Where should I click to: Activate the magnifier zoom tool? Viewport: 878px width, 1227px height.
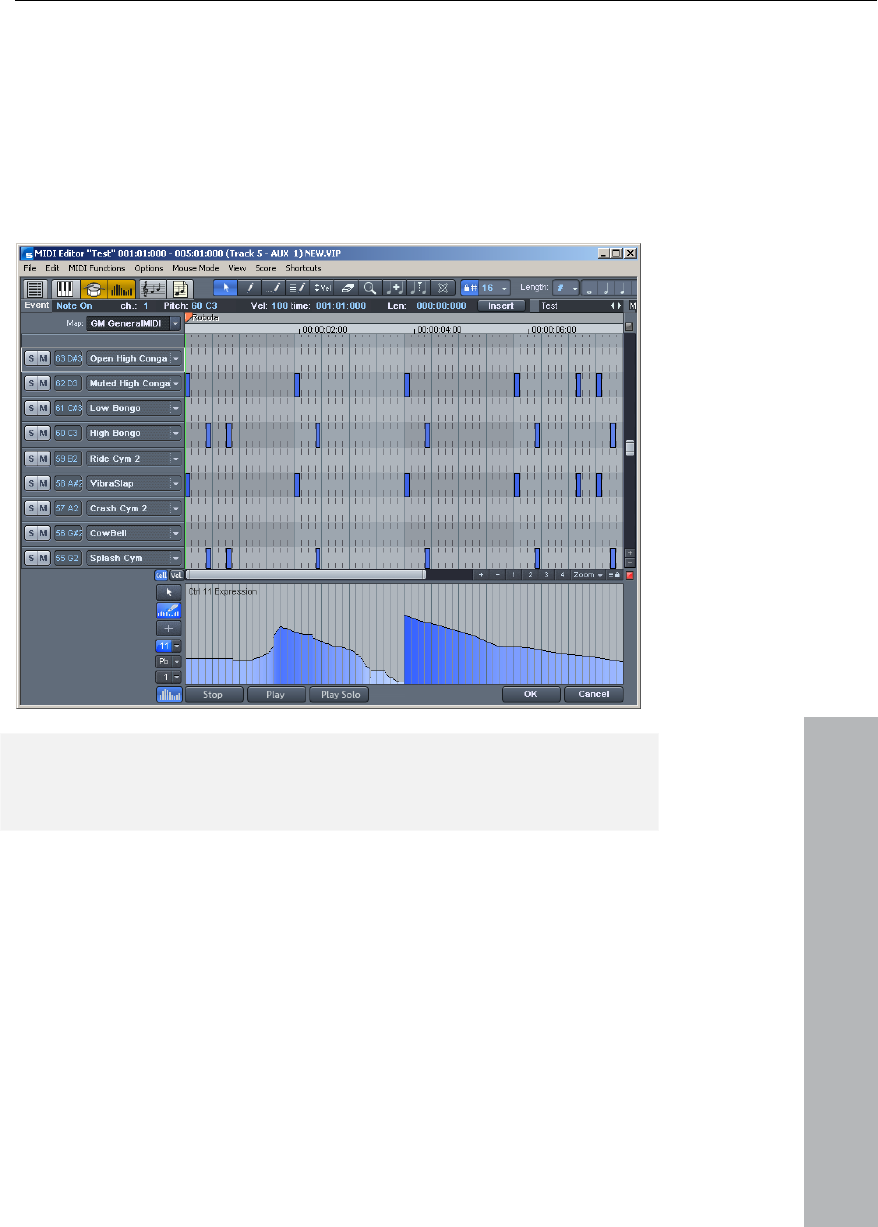point(369,287)
